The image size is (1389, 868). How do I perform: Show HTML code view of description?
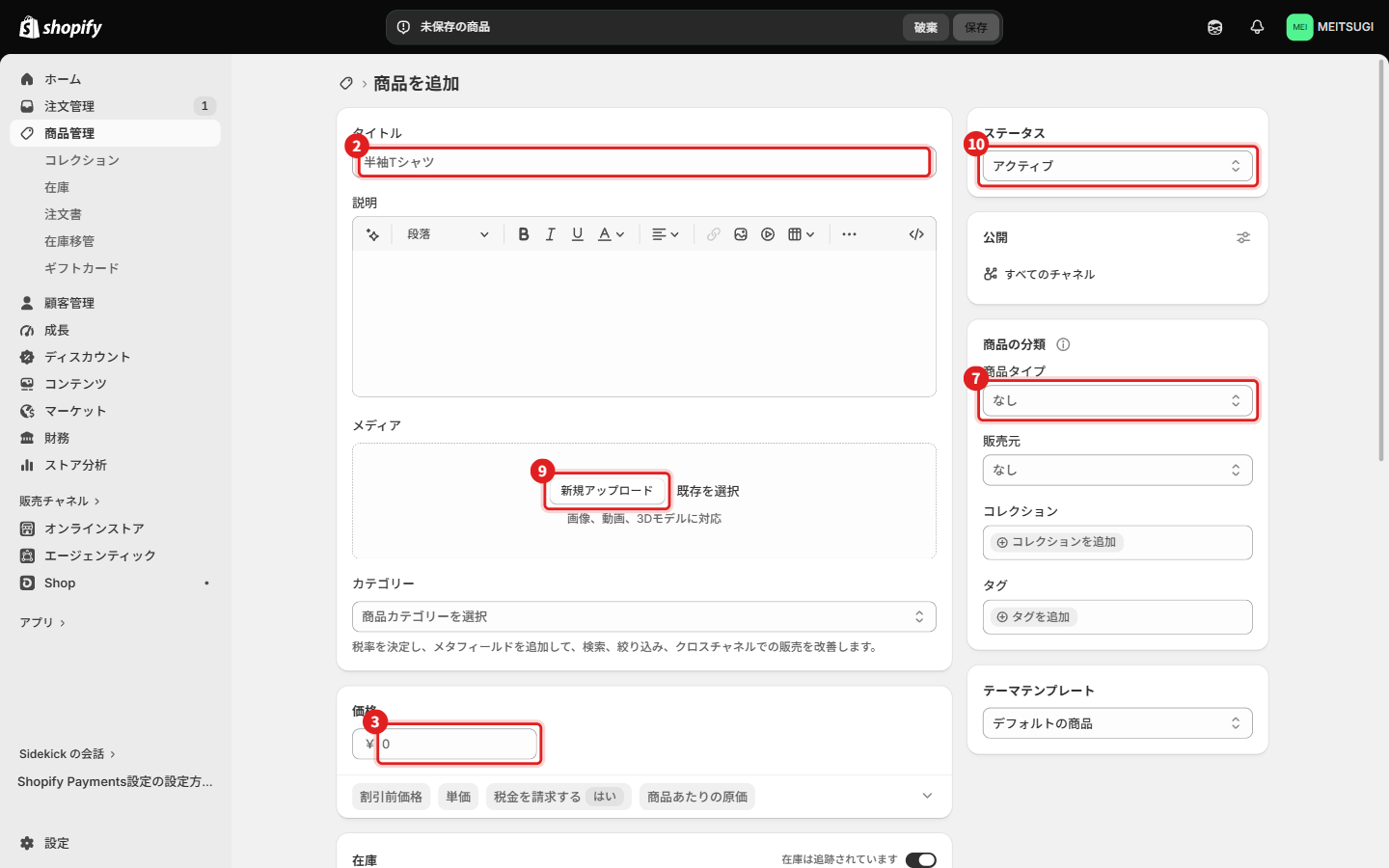(916, 234)
